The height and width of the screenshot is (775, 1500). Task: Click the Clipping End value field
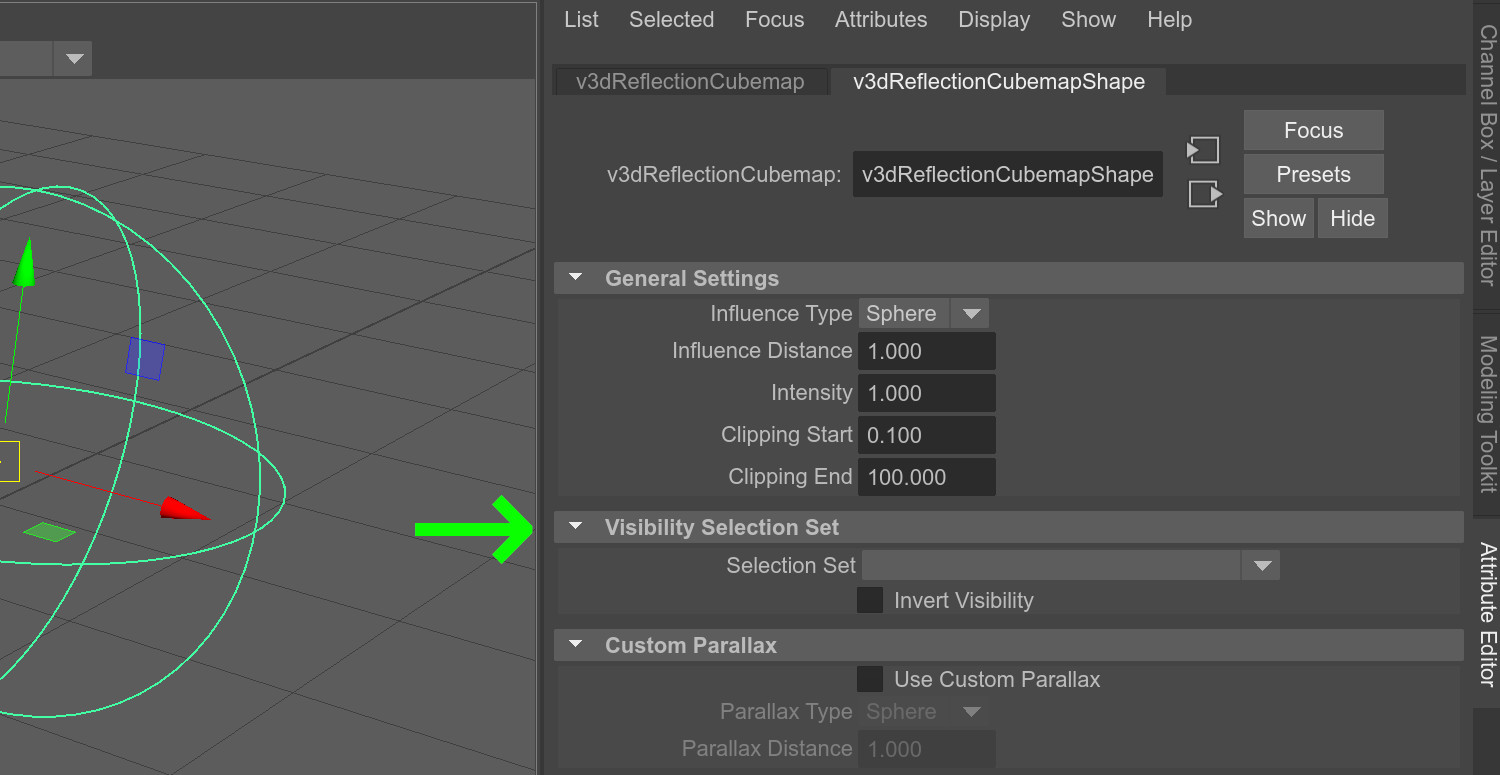click(x=927, y=477)
